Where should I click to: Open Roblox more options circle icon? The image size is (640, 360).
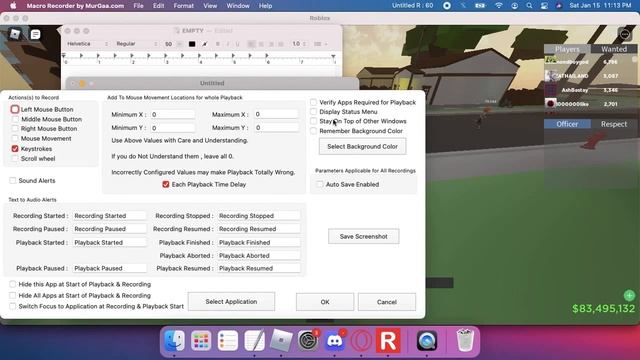[x=624, y=35]
